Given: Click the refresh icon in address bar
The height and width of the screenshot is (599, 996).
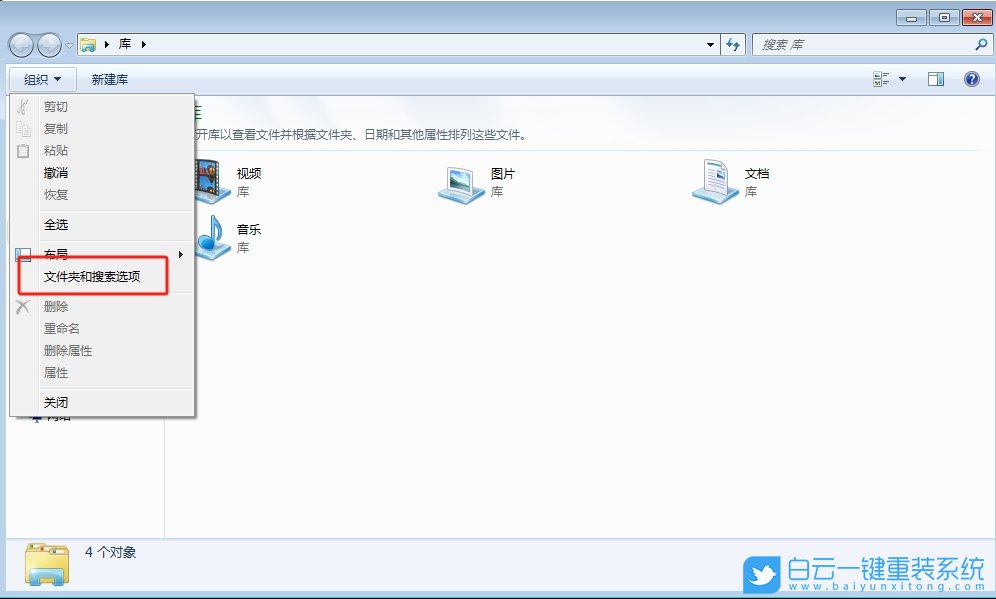Looking at the screenshot, I should tap(733, 44).
